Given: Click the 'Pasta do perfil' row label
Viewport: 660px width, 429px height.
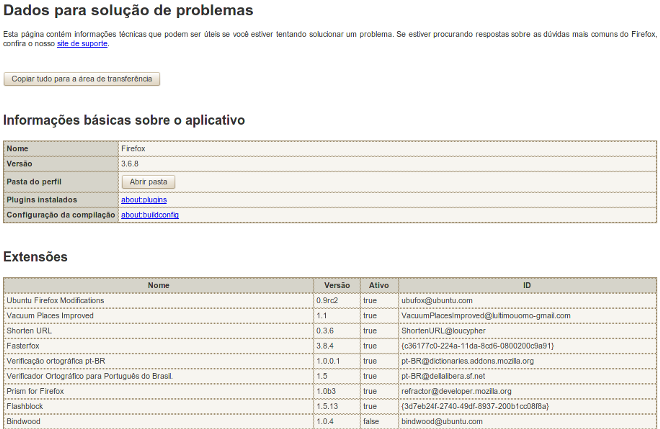Looking at the screenshot, I should click(34, 182).
